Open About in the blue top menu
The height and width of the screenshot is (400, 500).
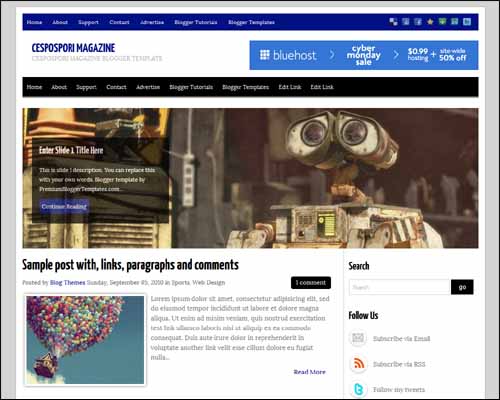coord(60,22)
